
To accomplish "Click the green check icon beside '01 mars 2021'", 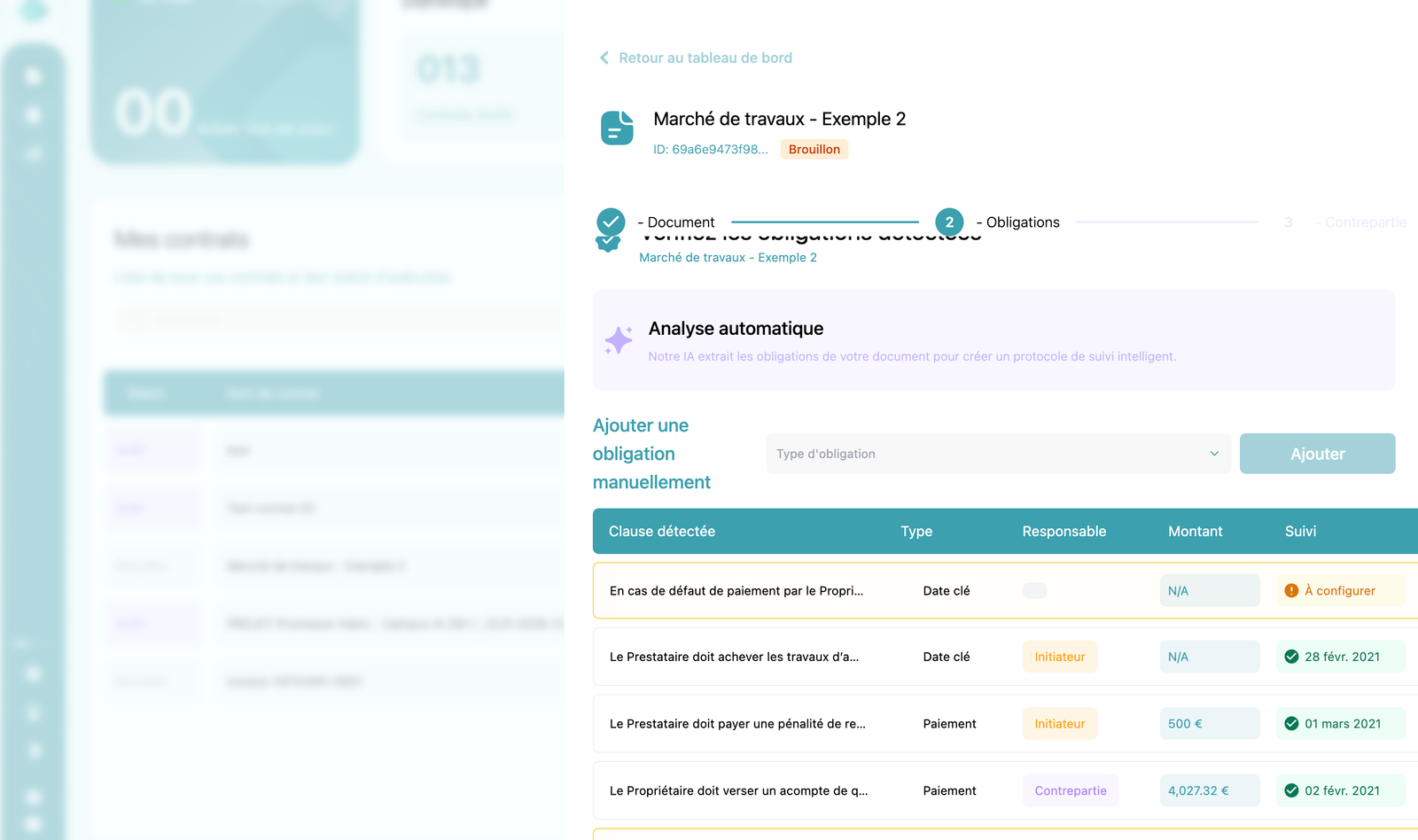I will pos(1291,723).
